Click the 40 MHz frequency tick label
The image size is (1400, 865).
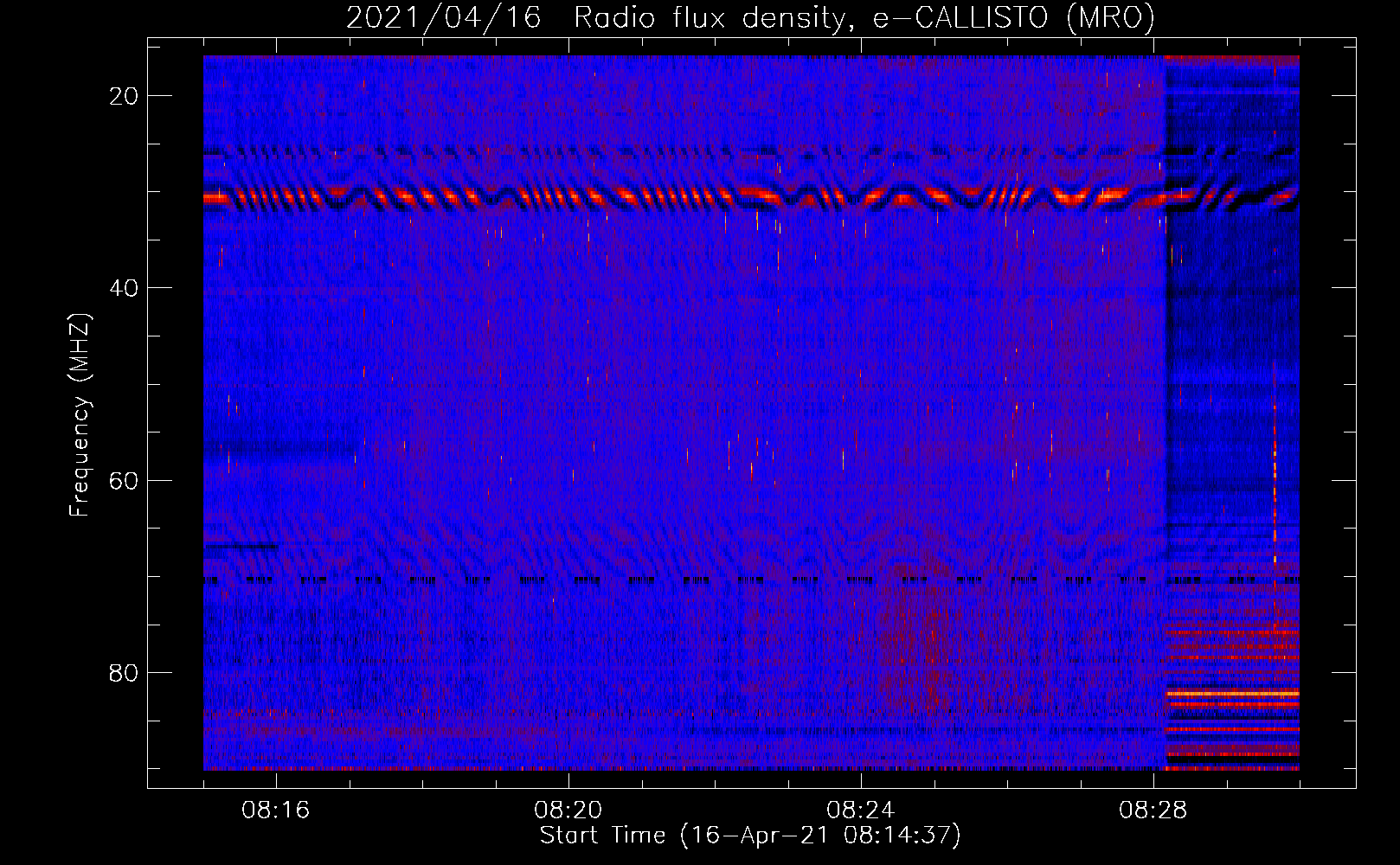124,288
